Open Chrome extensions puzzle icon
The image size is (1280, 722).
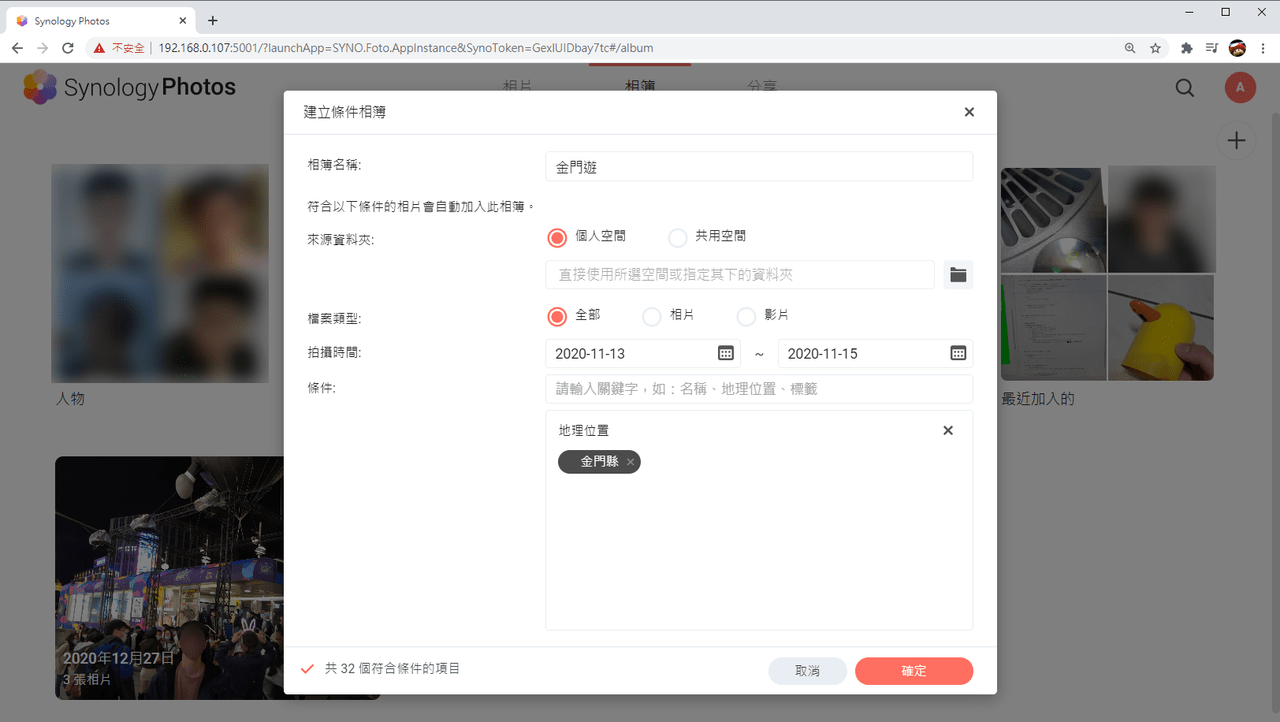tap(1187, 48)
